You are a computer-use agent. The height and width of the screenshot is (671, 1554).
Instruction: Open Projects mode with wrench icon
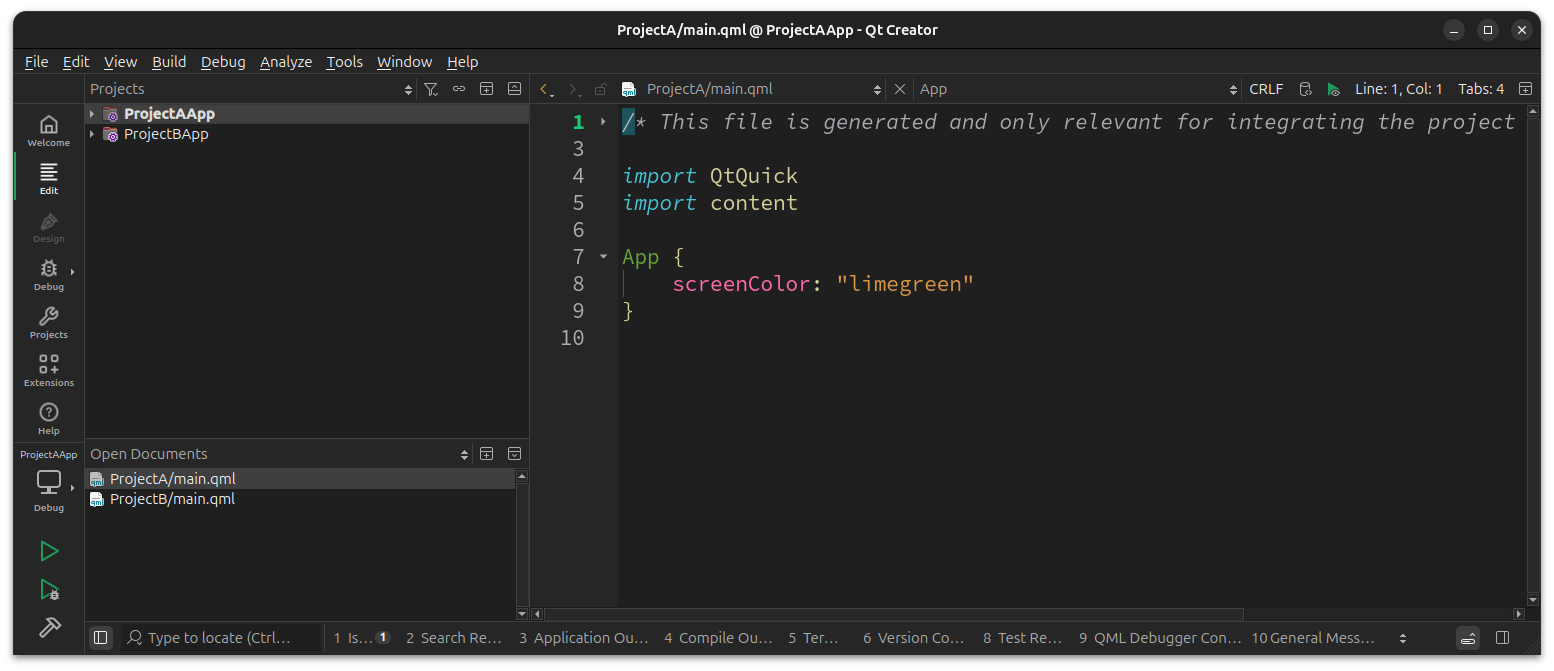click(x=48, y=322)
